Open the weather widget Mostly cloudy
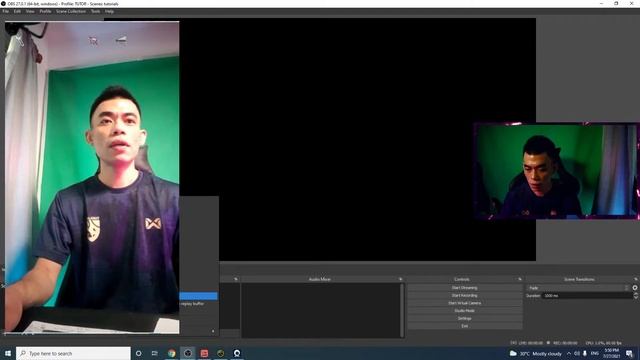This screenshot has width=640, height=360. pos(536,353)
